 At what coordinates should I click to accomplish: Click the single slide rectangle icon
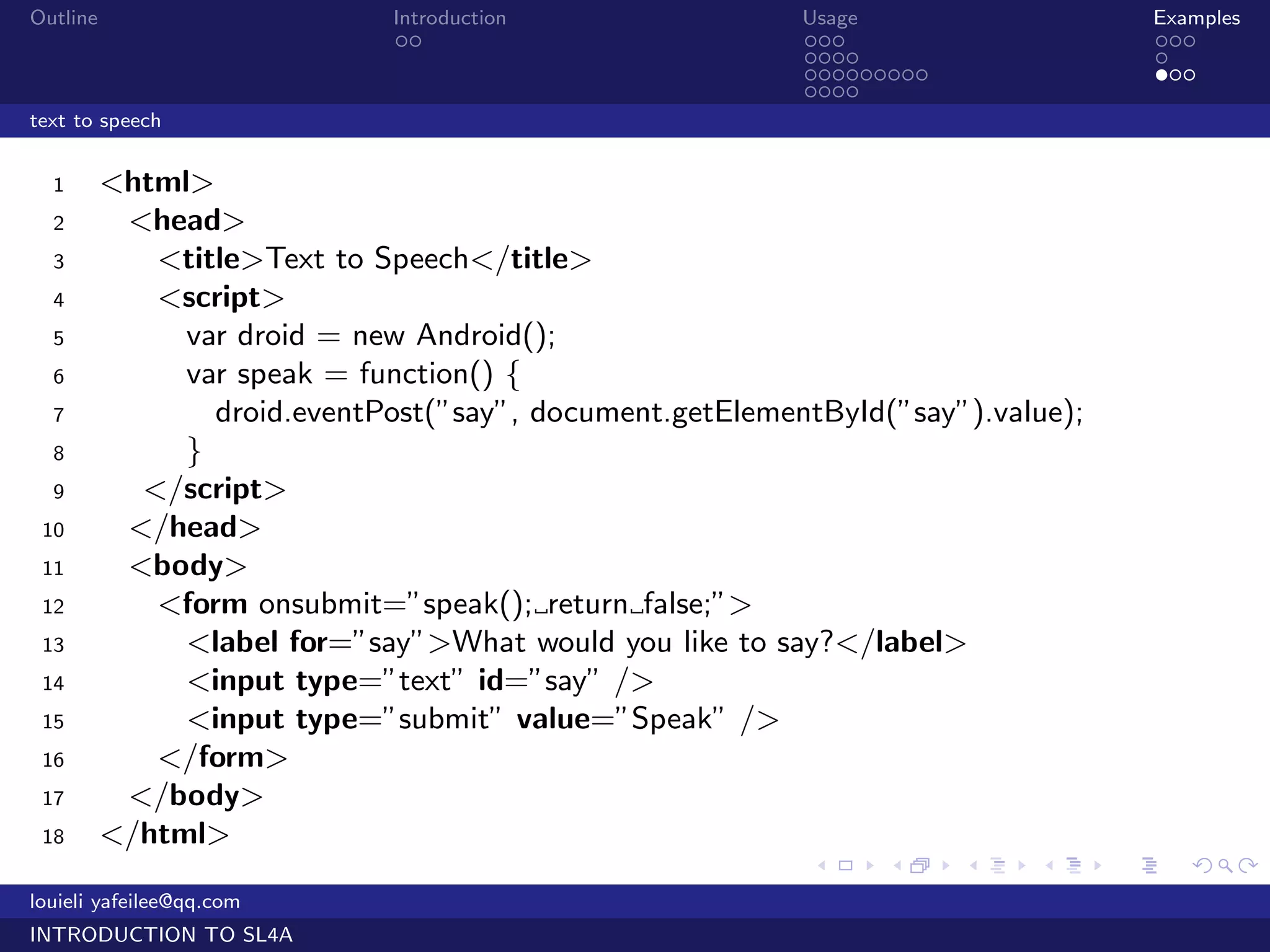[845, 865]
